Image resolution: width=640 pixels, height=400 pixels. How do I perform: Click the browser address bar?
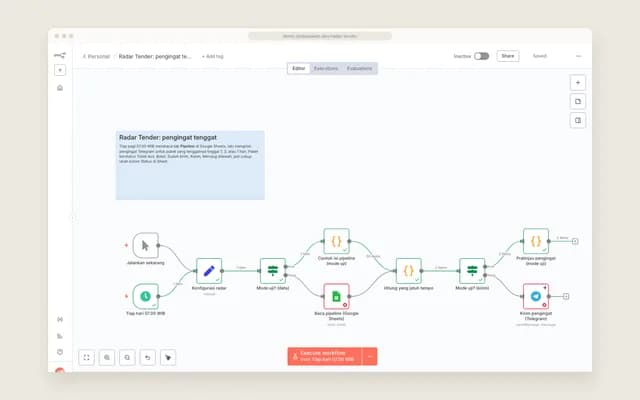tap(320, 36)
